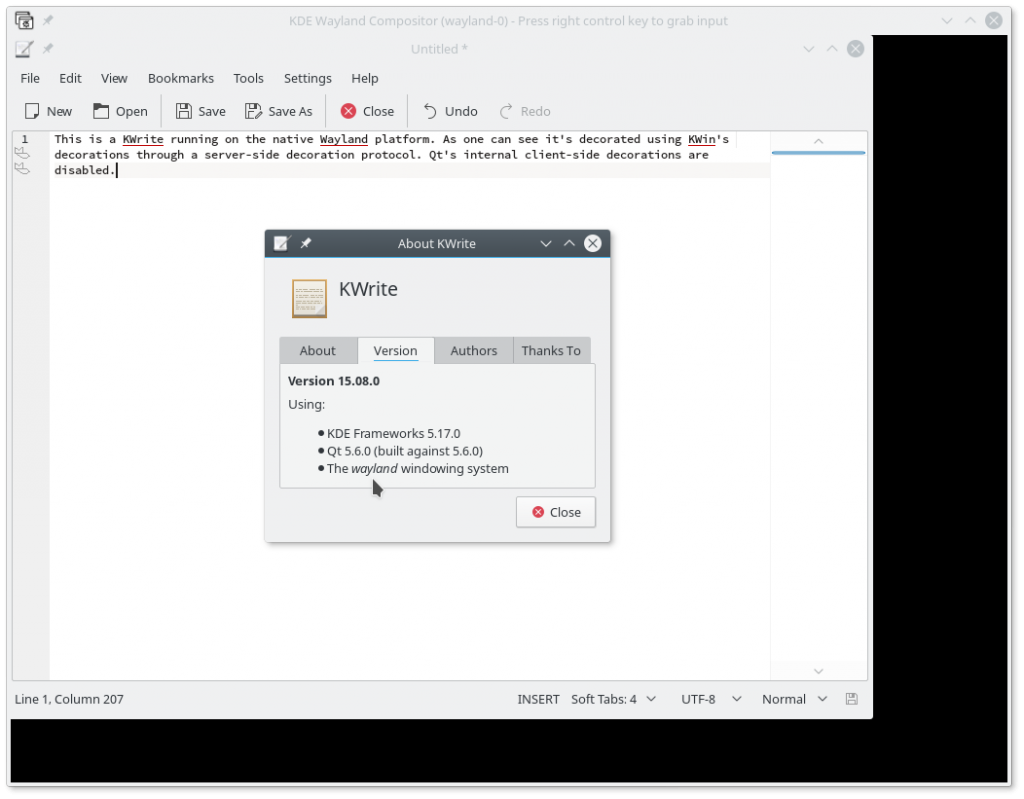Open the Soft Tabs: 4 dropdown

pyautogui.click(x=612, y=699)
